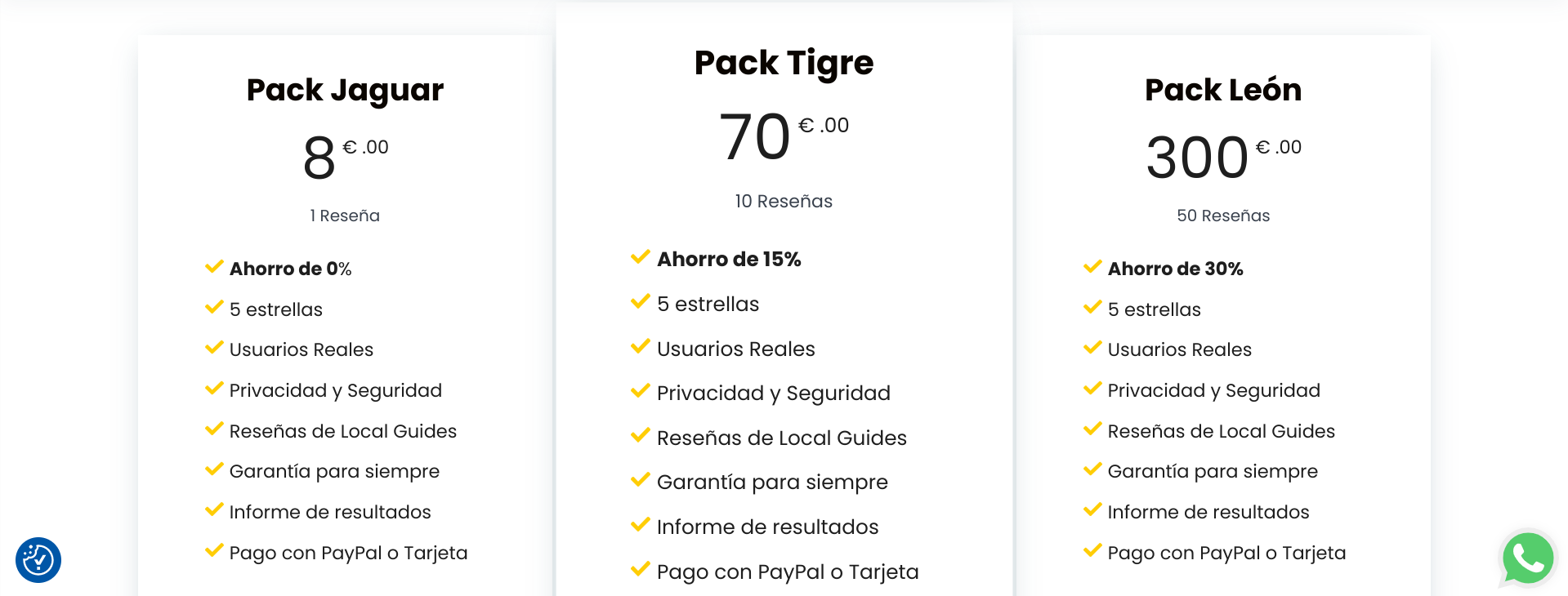Click checkmark beside Ahorro de 15%
1568x596 pixels.
click(641, 257)
